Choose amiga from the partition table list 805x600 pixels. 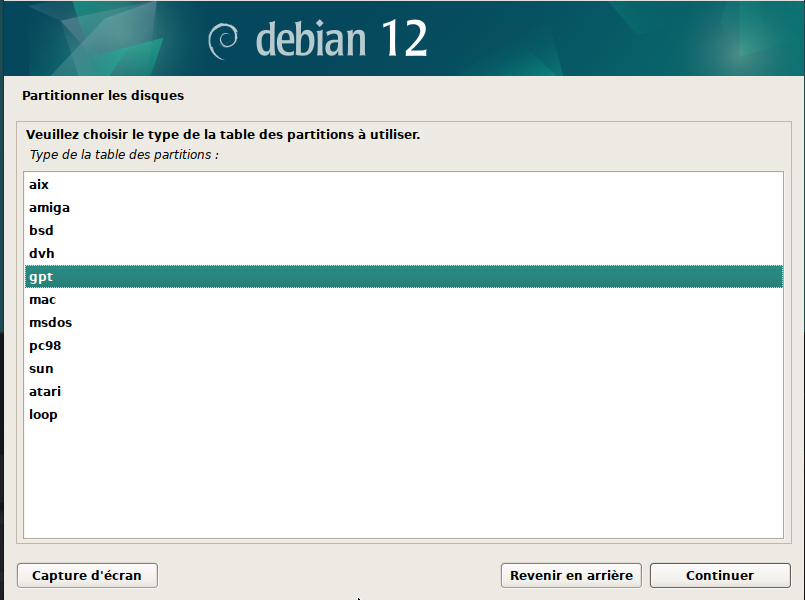[404, 208]
